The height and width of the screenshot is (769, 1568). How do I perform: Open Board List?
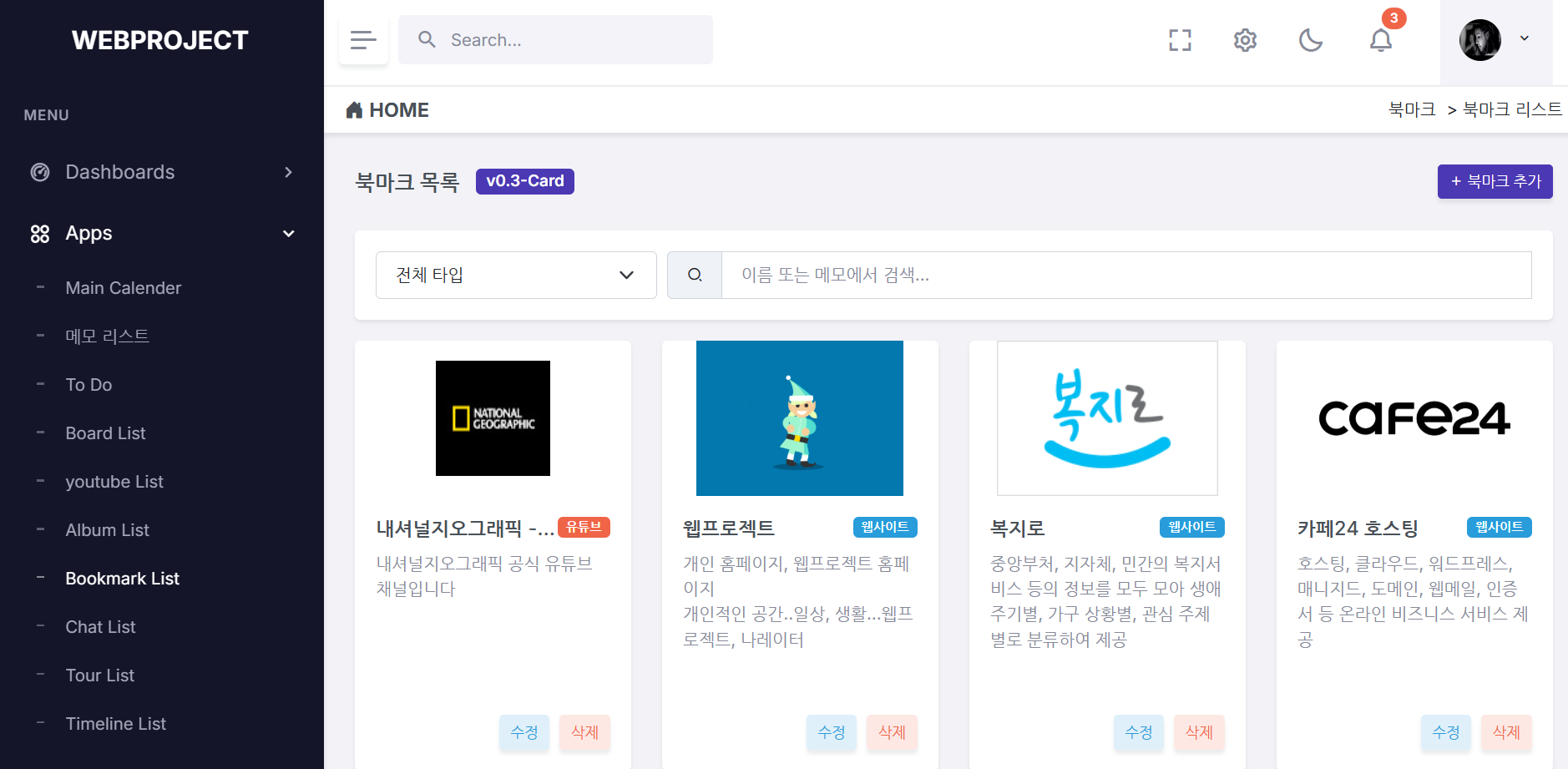tap(106, 433)
